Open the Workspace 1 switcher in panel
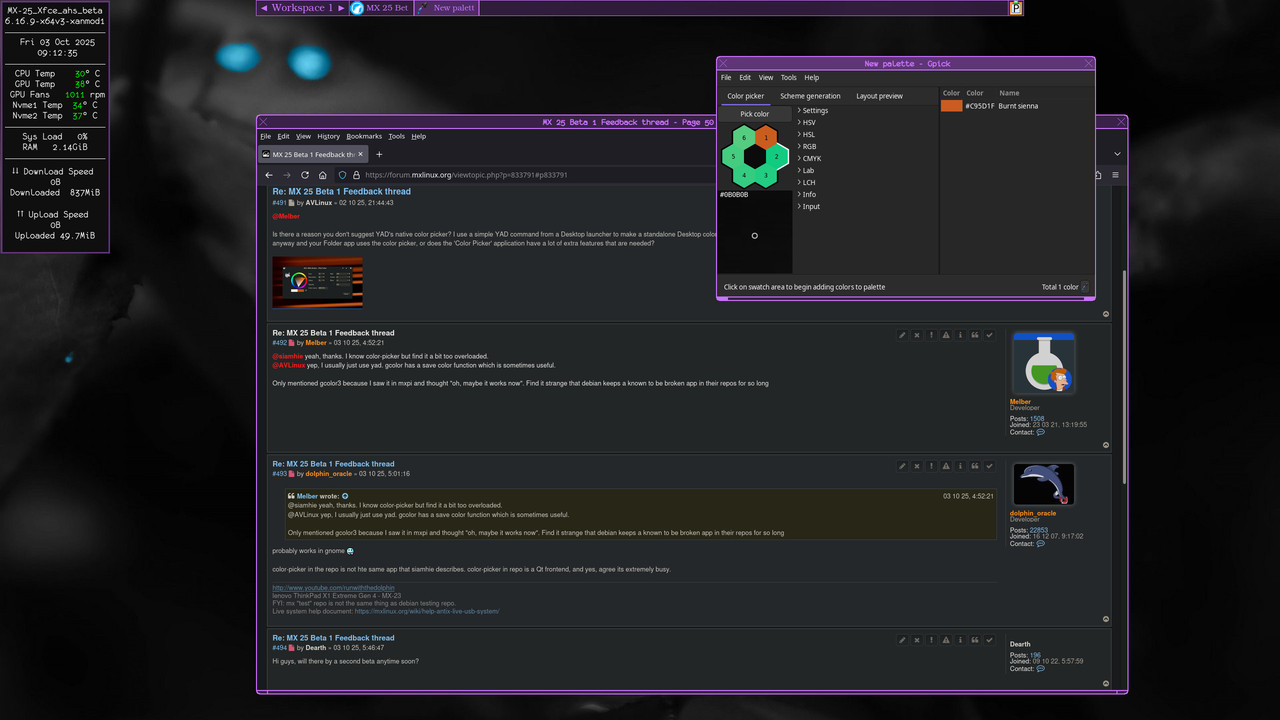 click(x=302, y=8)
